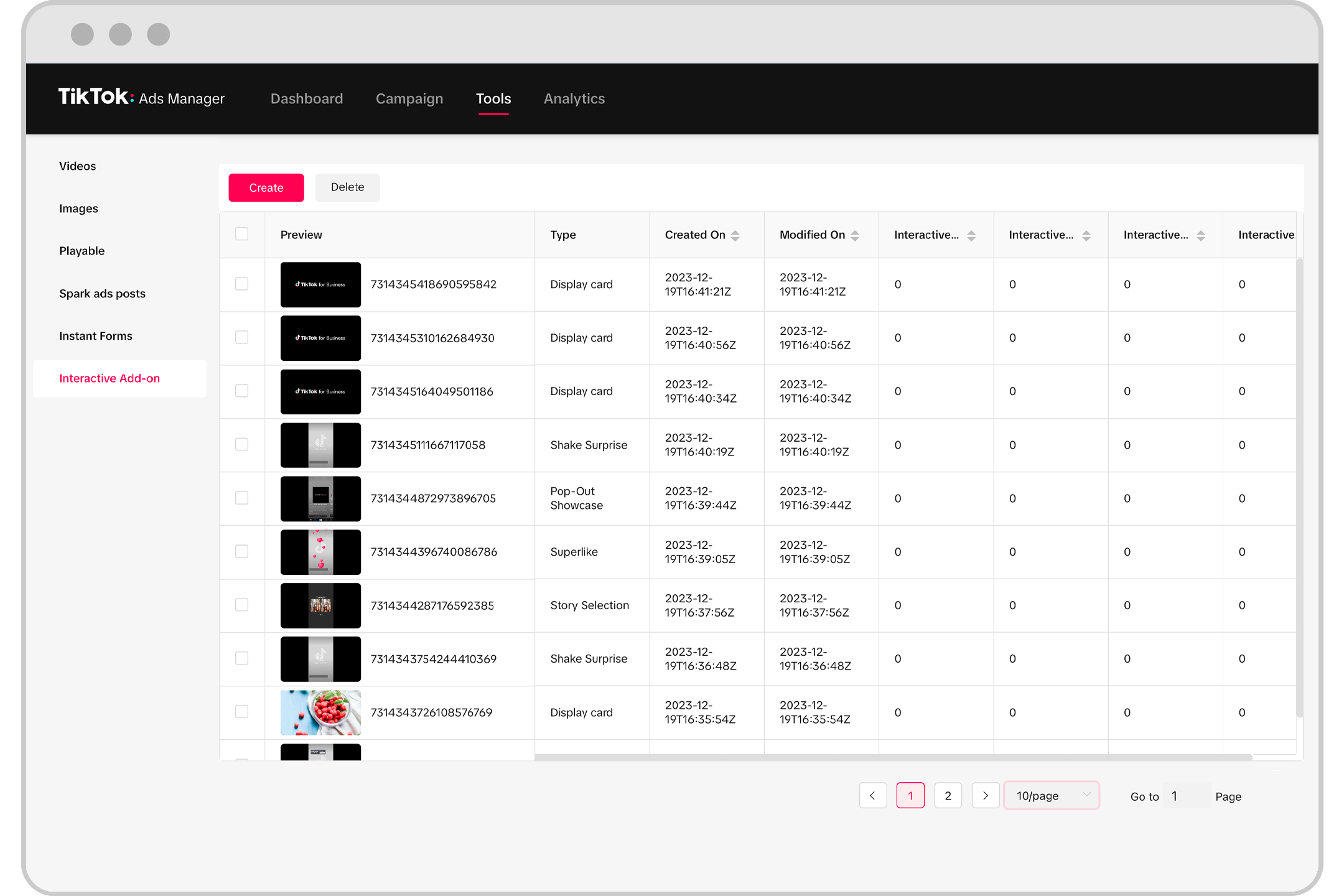This screenshot has height=896, width=1344.
Task: Click ID text 7314343726108576769
Action: [431, 712]
